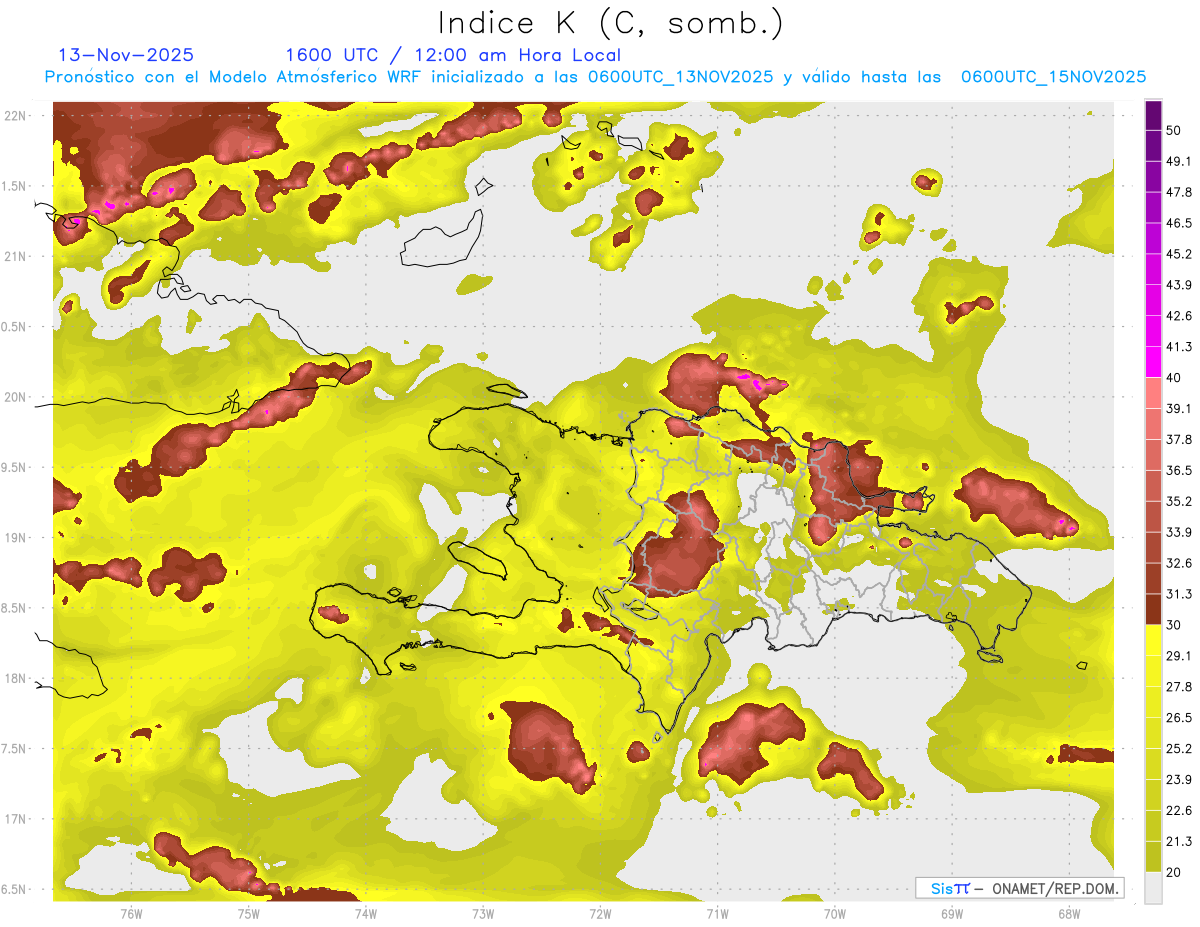Screen dimensions: 1200x927
Task: Click the colorbar value "22.6"
Action: [x=1179, y=811]
